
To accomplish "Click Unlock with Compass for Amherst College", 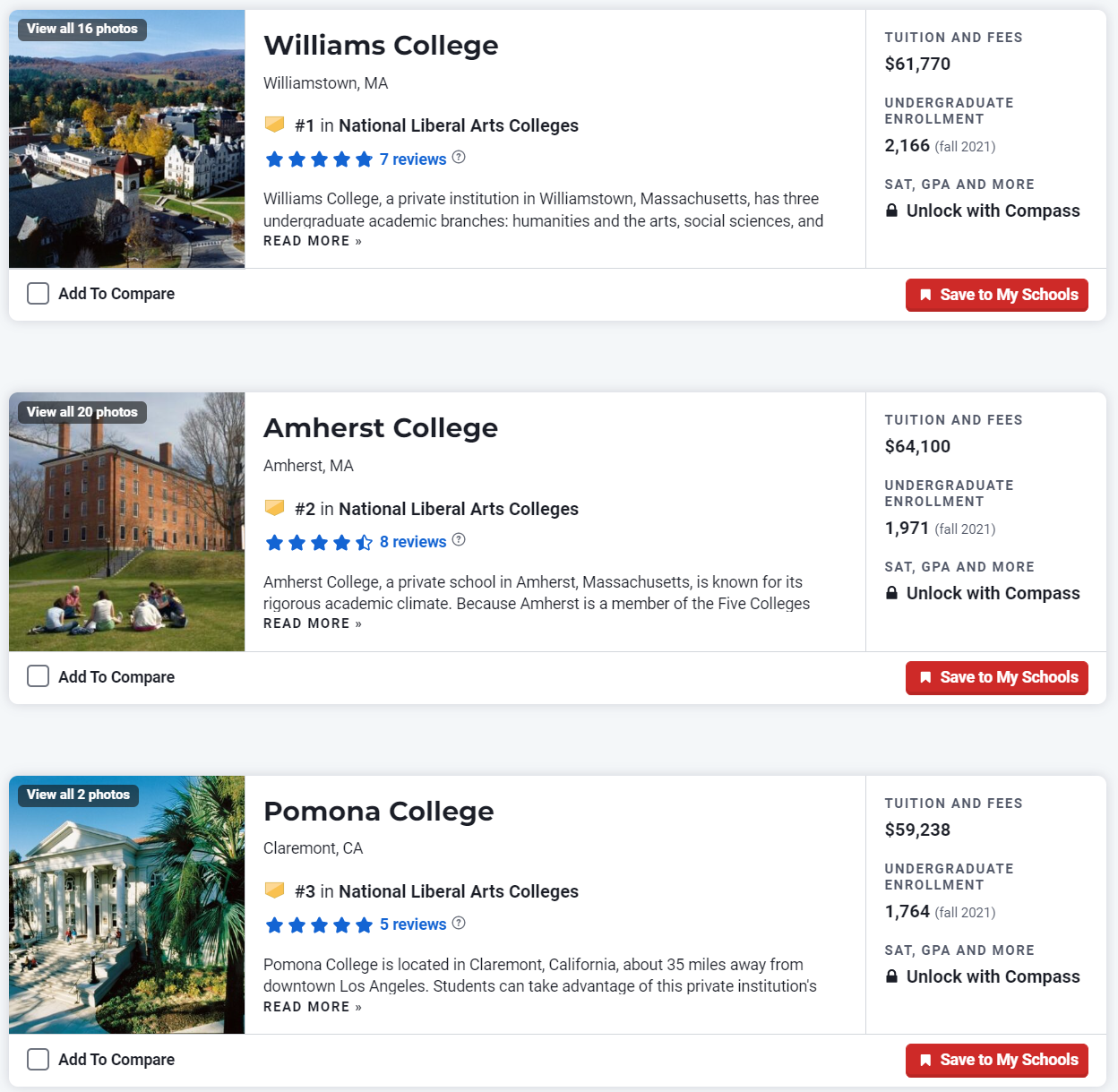I will pos(993,593).
